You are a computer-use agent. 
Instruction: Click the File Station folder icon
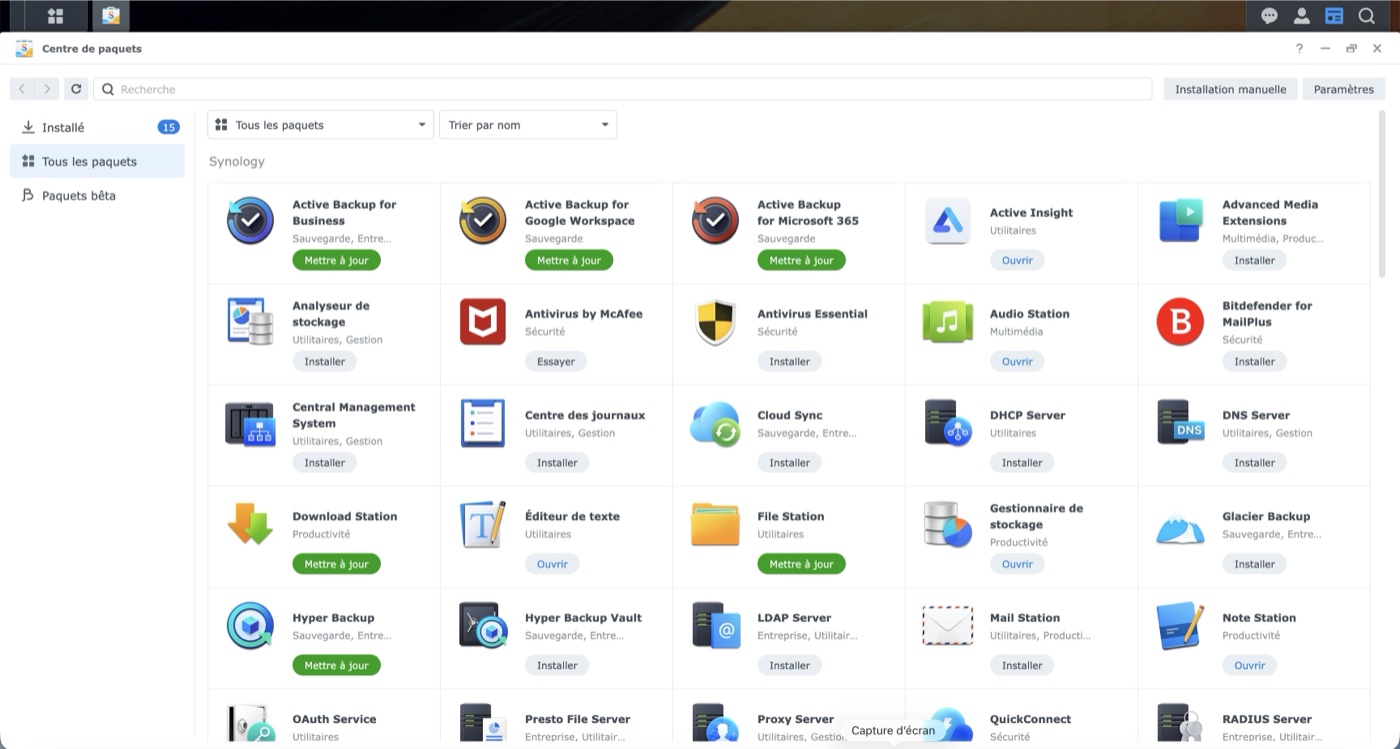(715, 525)
